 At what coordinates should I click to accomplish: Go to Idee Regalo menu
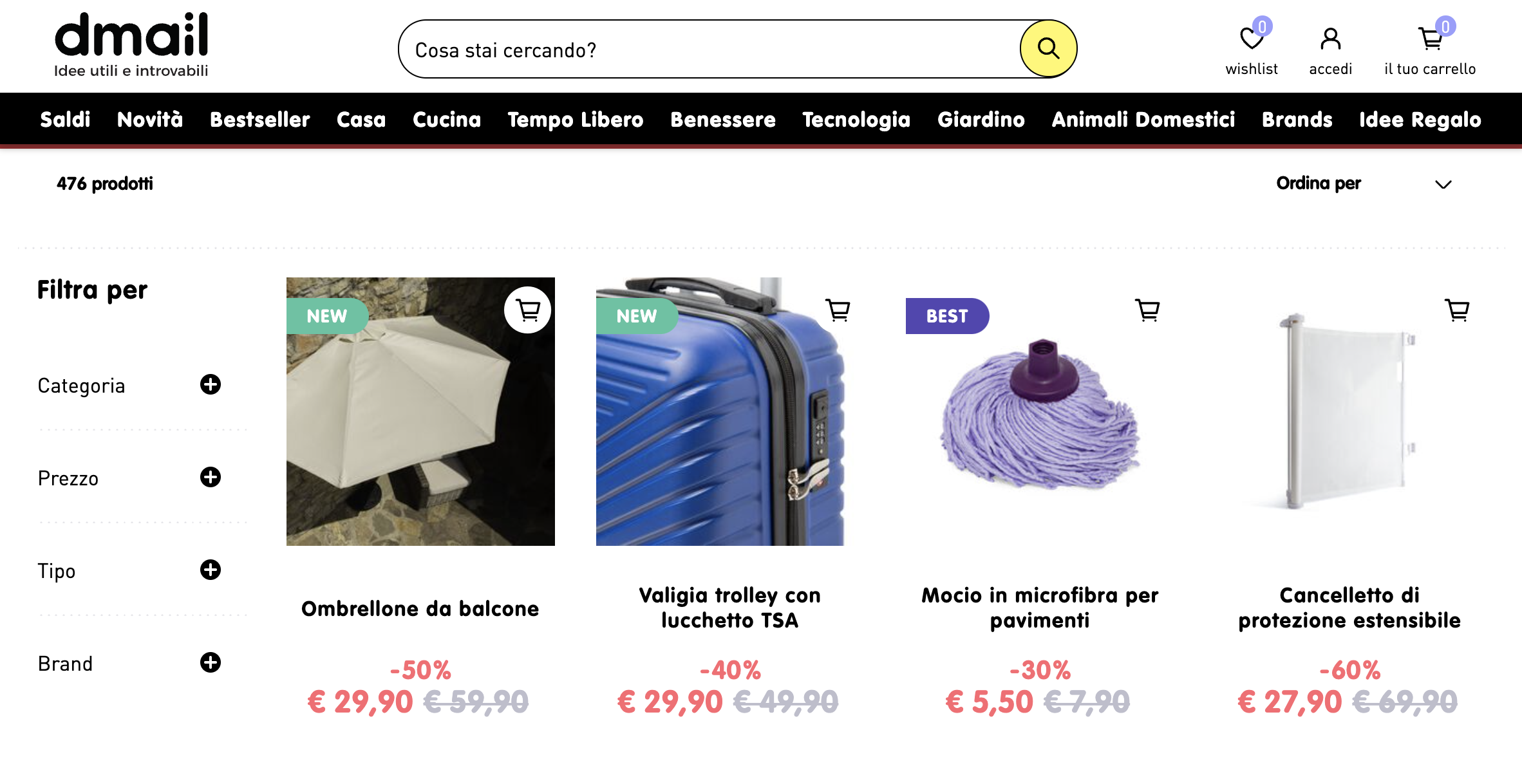pos(1420,120)
